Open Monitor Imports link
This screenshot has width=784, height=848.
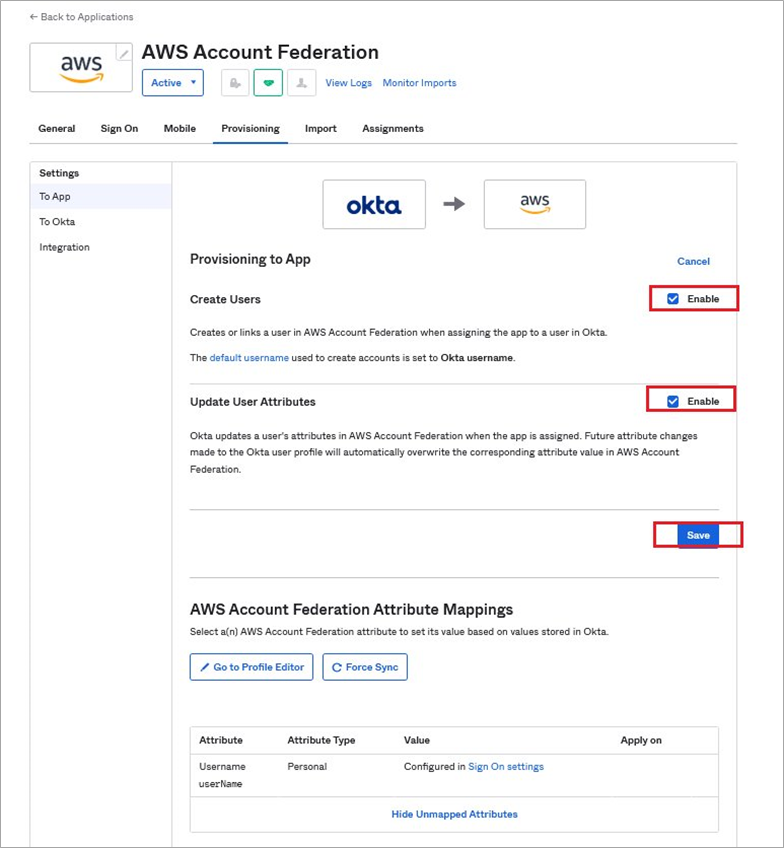pyautogui.click(x=420, y=83)
